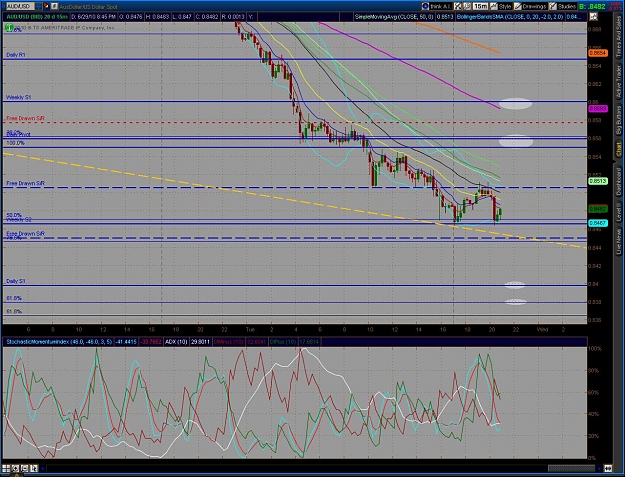The width and height of the screenshot is (625, 477).
Task: Click the Daily R1 line label
Action: coord(16,55)
